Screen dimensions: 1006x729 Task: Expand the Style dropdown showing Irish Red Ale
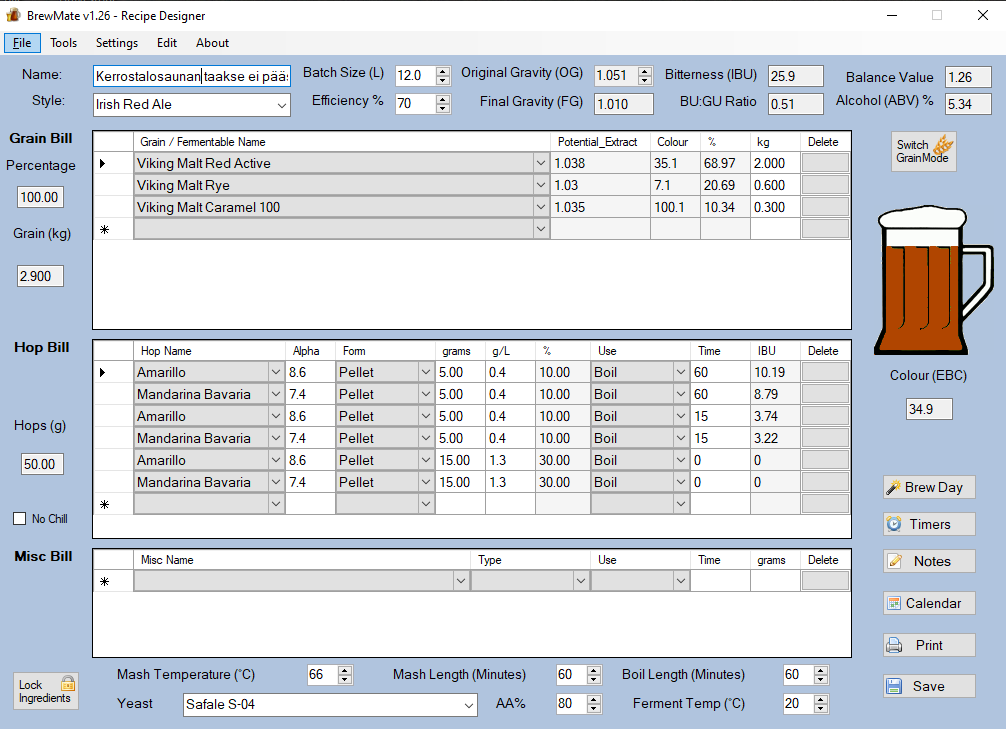[x=281, y=105]
